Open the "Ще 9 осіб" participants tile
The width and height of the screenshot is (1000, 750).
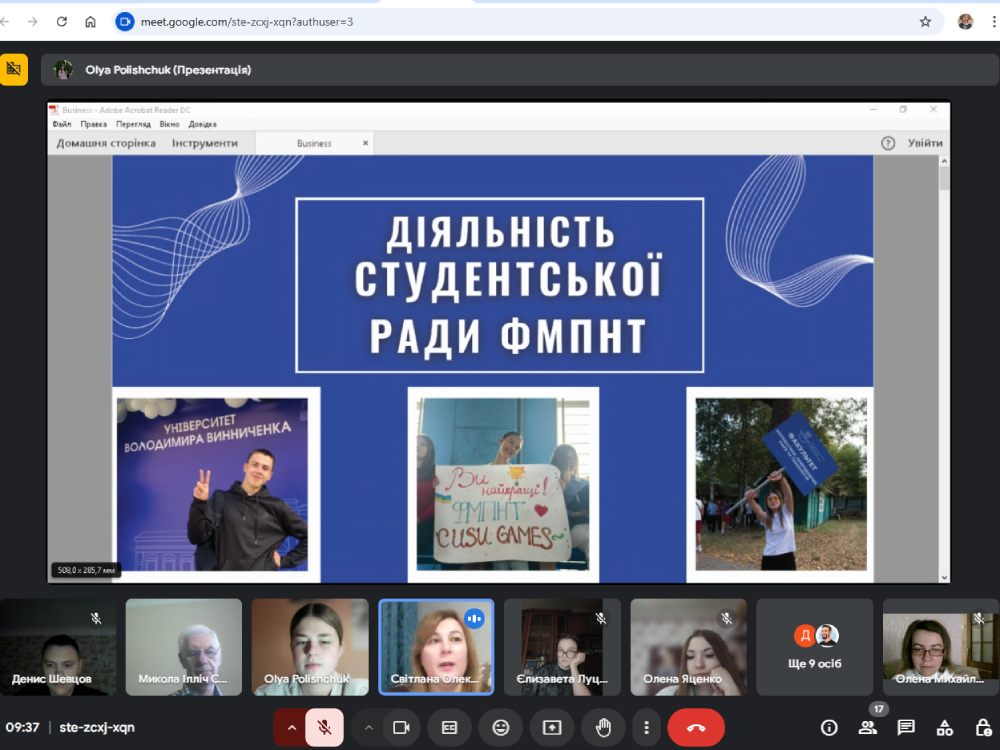(815, 647)
